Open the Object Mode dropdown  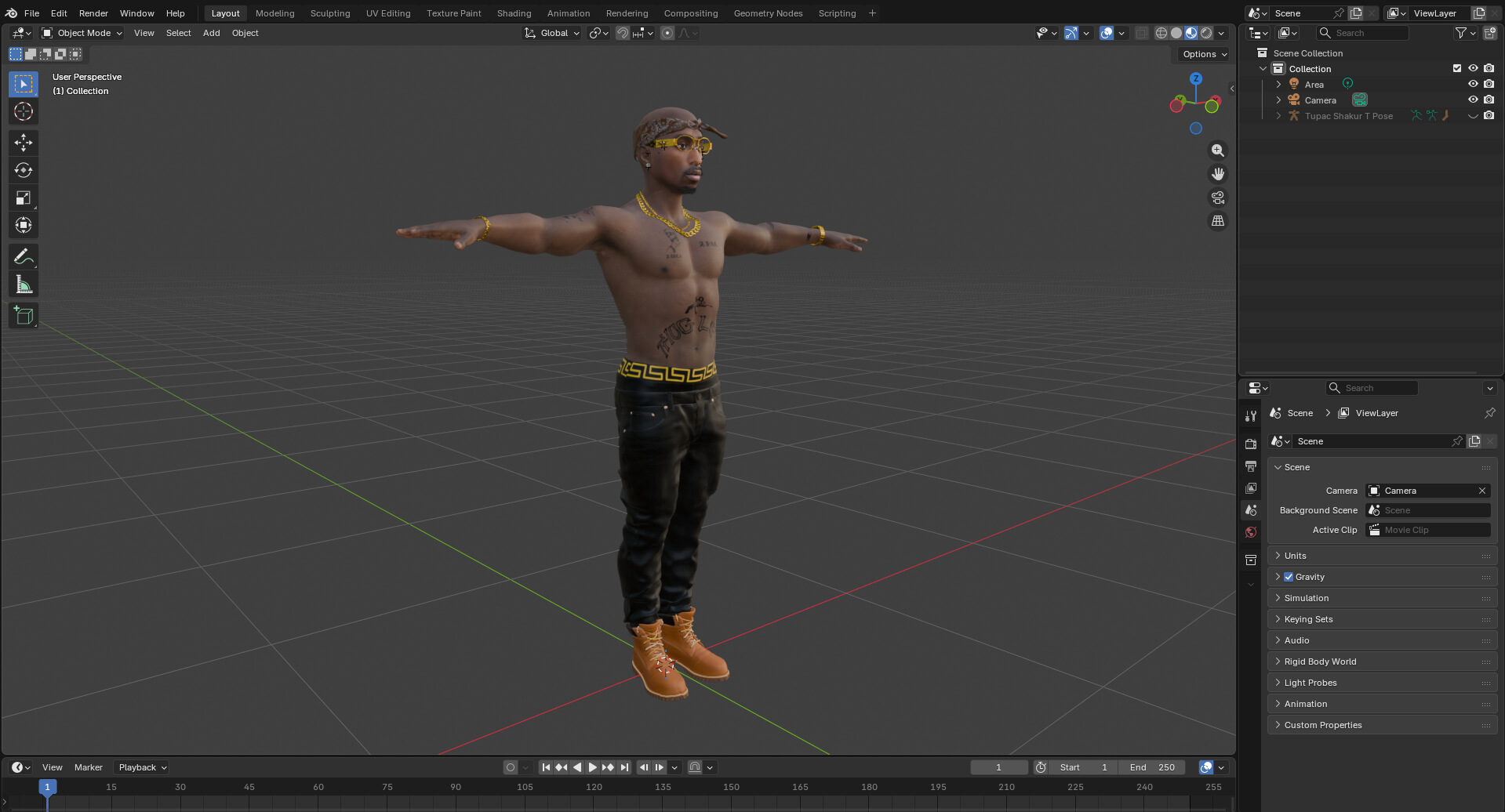coord(82,33)
